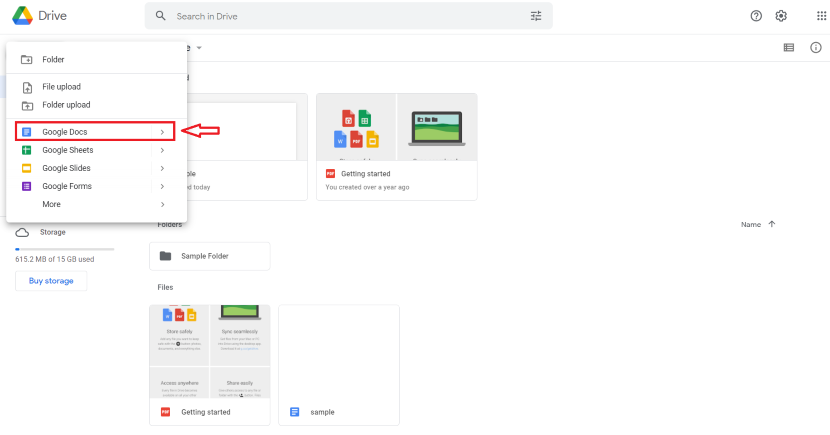This screenshot has width=830, height=435.
Task: Select Google Forms menu entry
Action: click(x=96, y=186)
